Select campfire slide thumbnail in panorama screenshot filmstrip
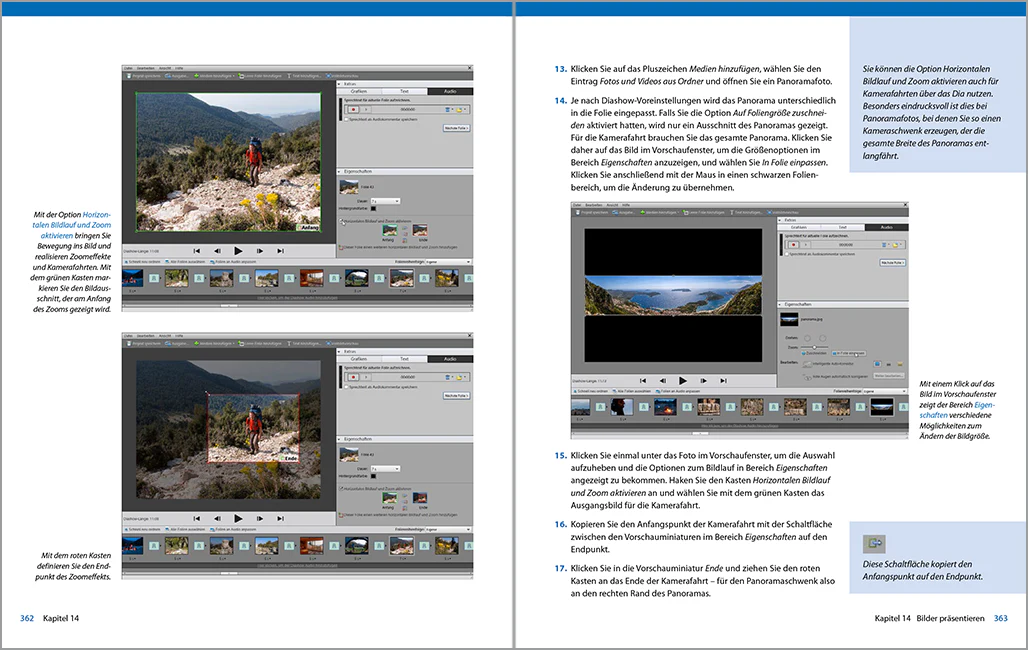1028x650 pixels. (665, 407)
